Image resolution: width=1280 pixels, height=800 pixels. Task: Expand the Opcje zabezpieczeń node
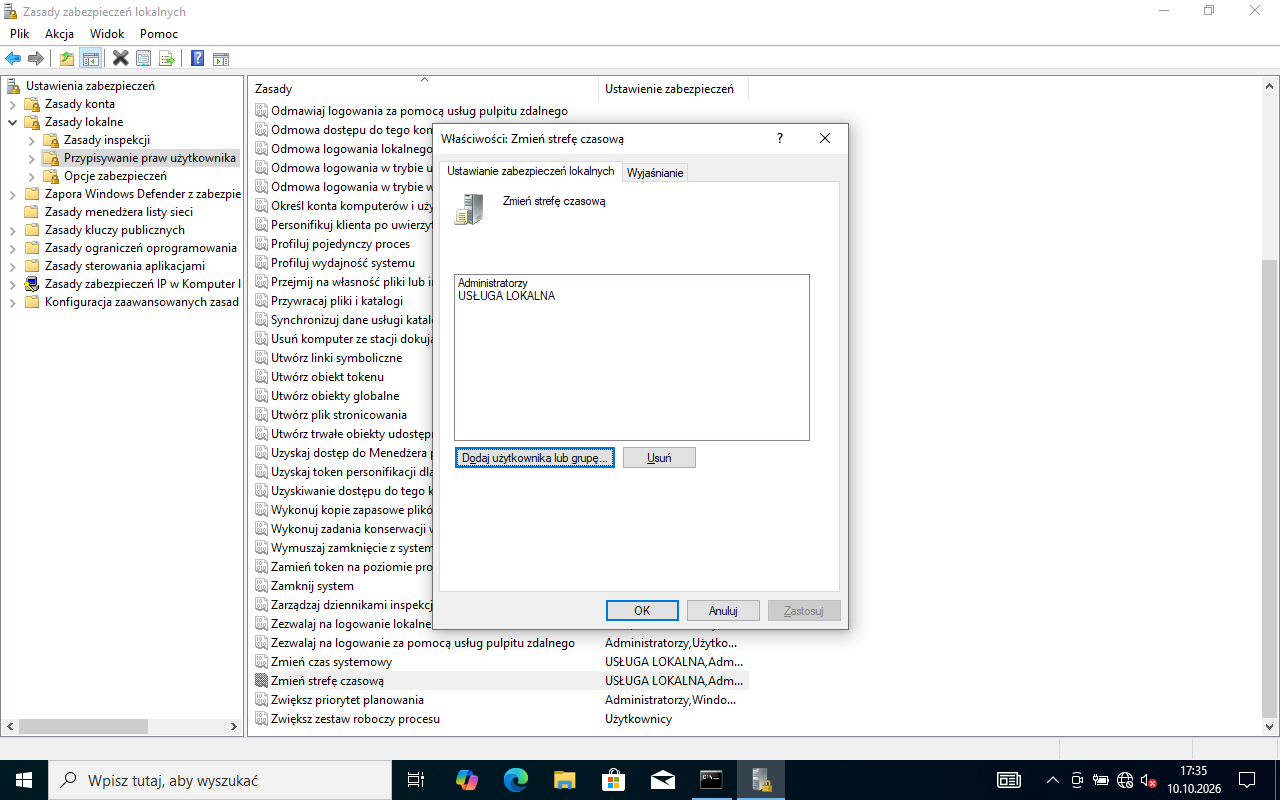tap(31, 176)
